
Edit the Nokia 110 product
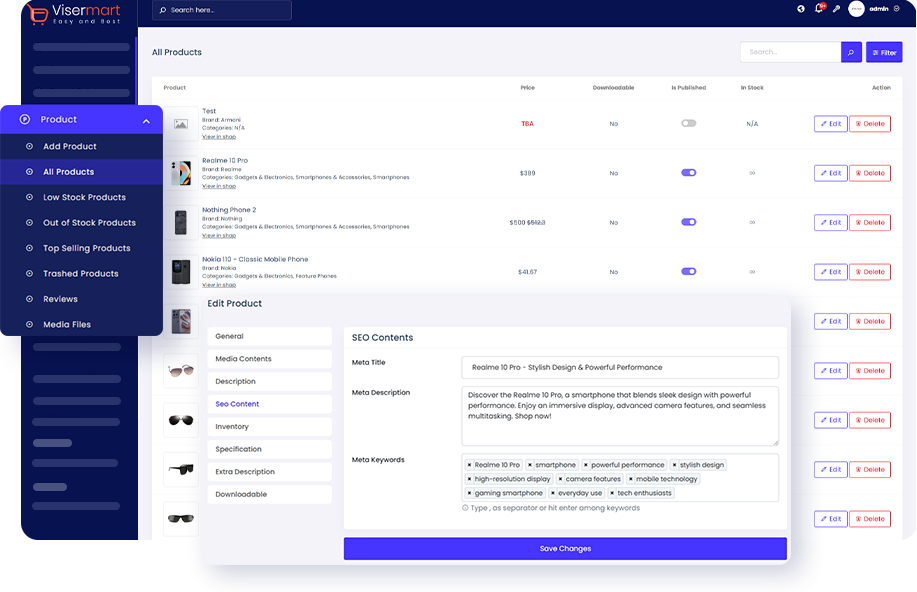[x=830, y=272]
